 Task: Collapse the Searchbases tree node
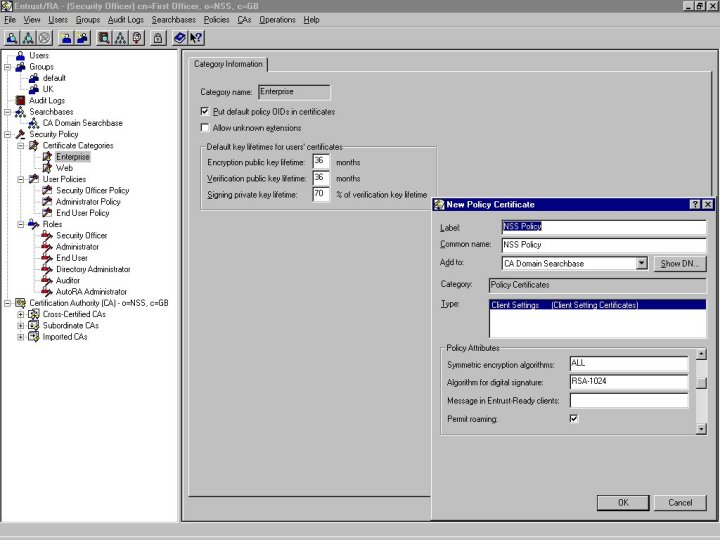7,112
